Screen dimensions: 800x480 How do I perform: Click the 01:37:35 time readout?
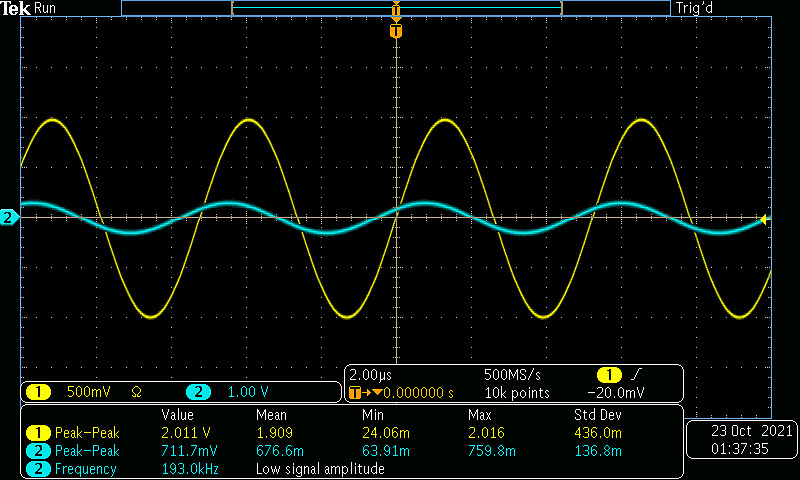click(x=740, y=449)
